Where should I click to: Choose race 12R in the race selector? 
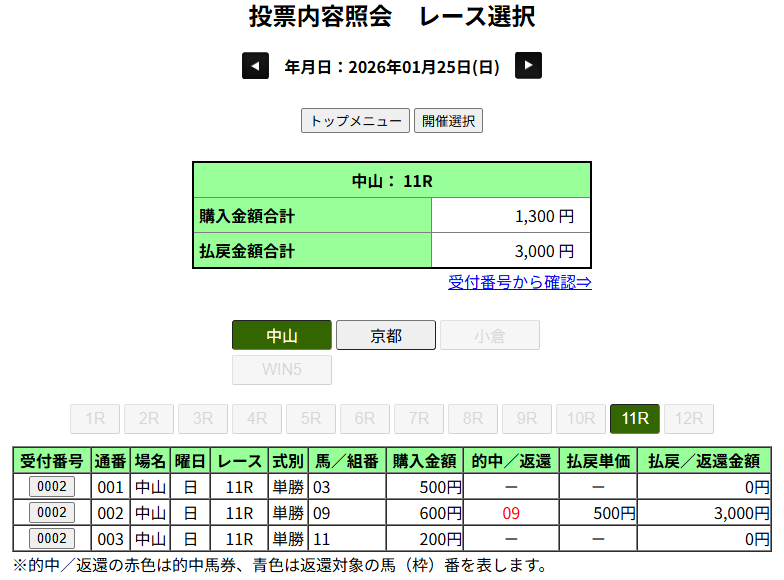689,418
